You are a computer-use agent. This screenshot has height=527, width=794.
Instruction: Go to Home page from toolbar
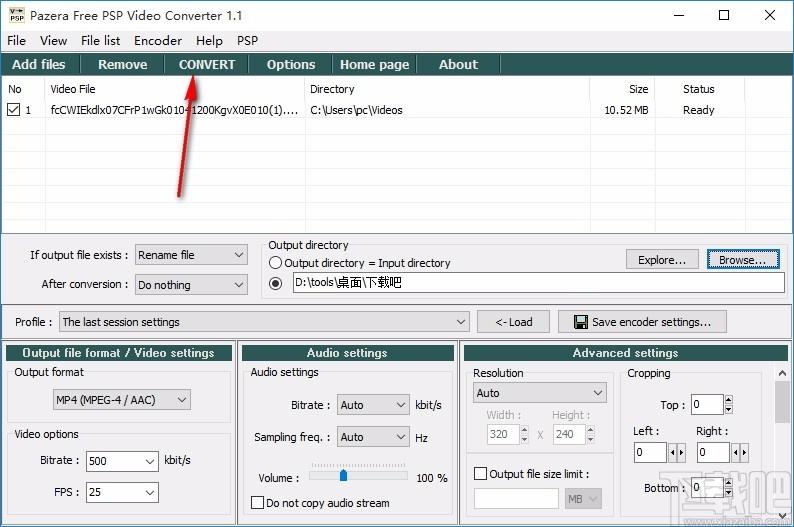coord(374,64)
